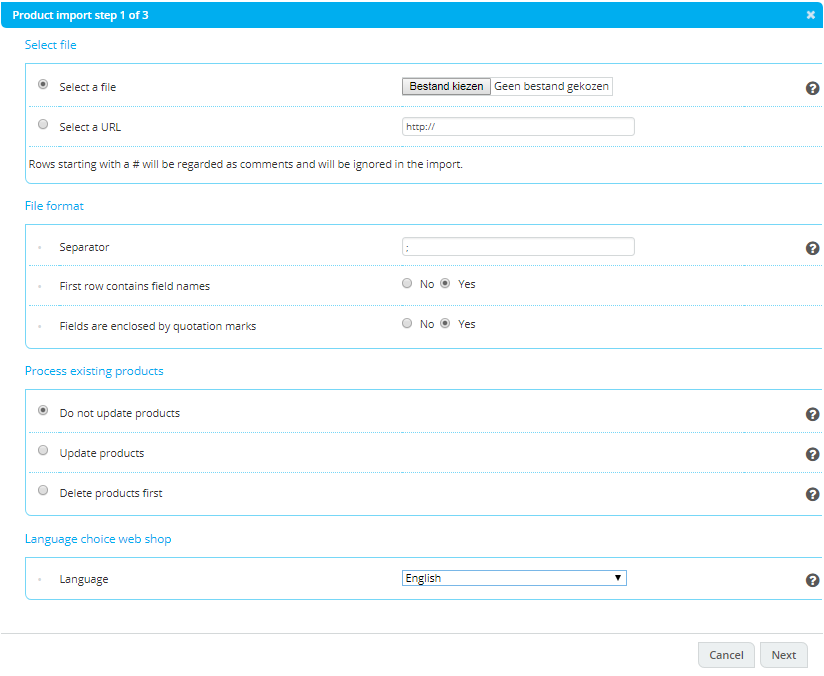Image resolution: width=824 pixels, height=676 pixels.
Task: Close the Product import dialog
Action: tap(810, 15)
